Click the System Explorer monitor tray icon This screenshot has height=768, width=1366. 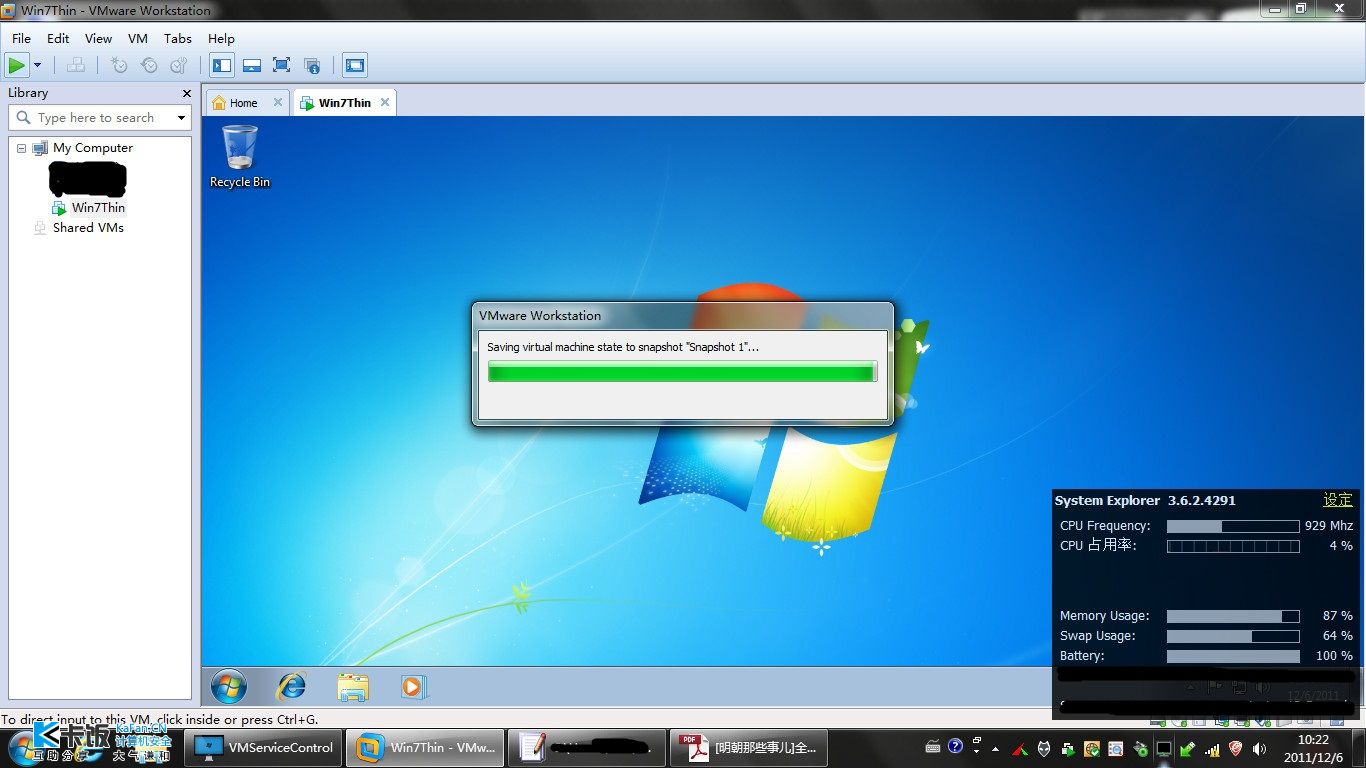[1164, 749]
